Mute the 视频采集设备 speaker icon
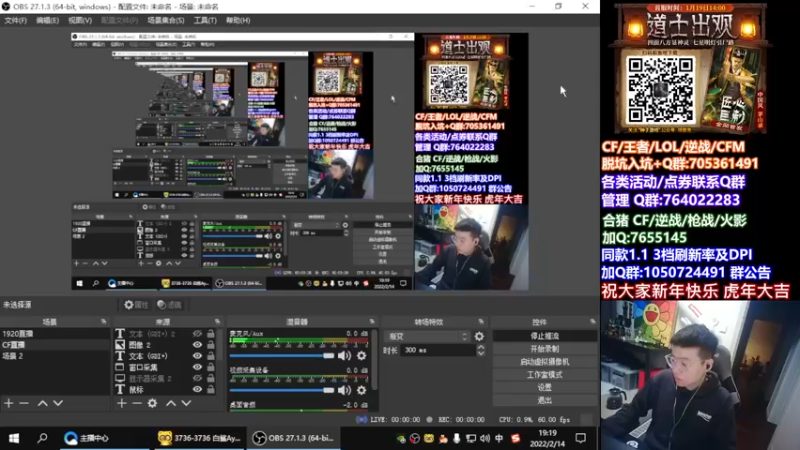The image size is (800, 450). [344, 391]
